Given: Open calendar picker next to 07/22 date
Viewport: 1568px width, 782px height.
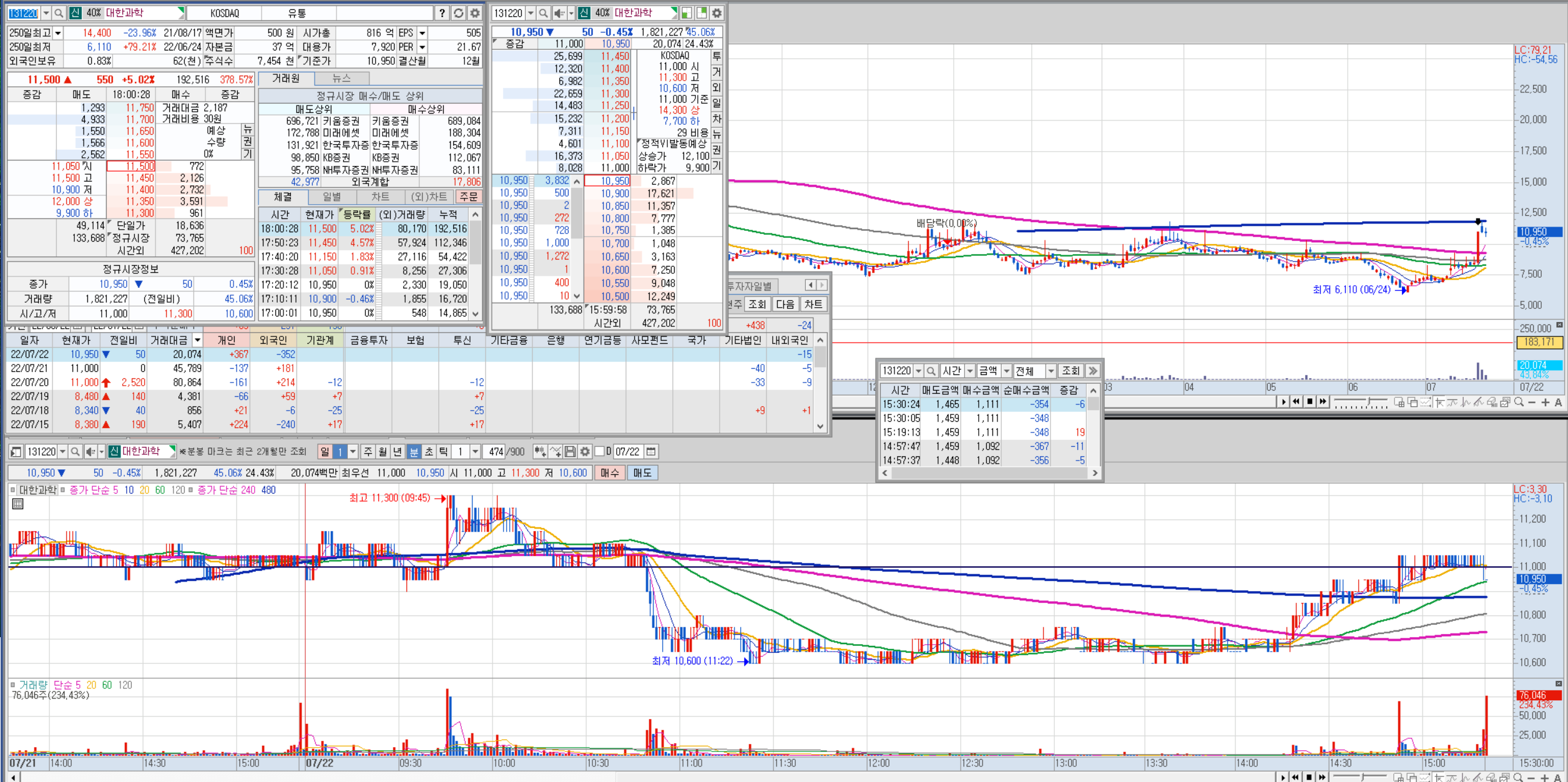Looking at the screenshot, I should tap(650, 451).
